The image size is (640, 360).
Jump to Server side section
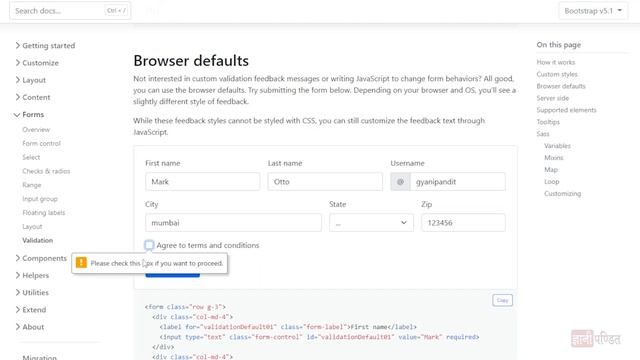(x=552, y=98)
